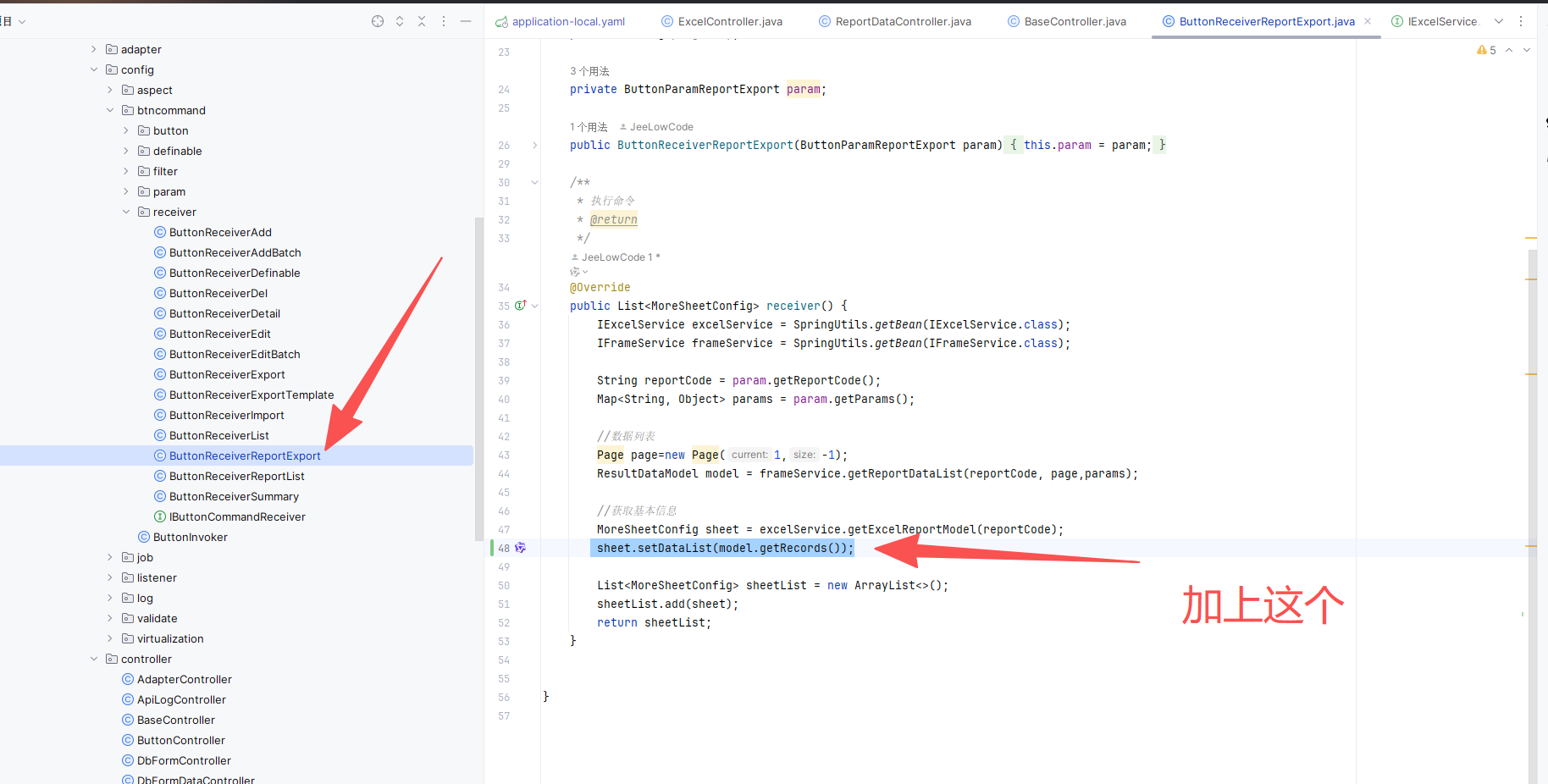This screenshot has width=1548, height=784.
Task: Open ButtonReceiverReportList in the project tree
Action: (236, 476)
